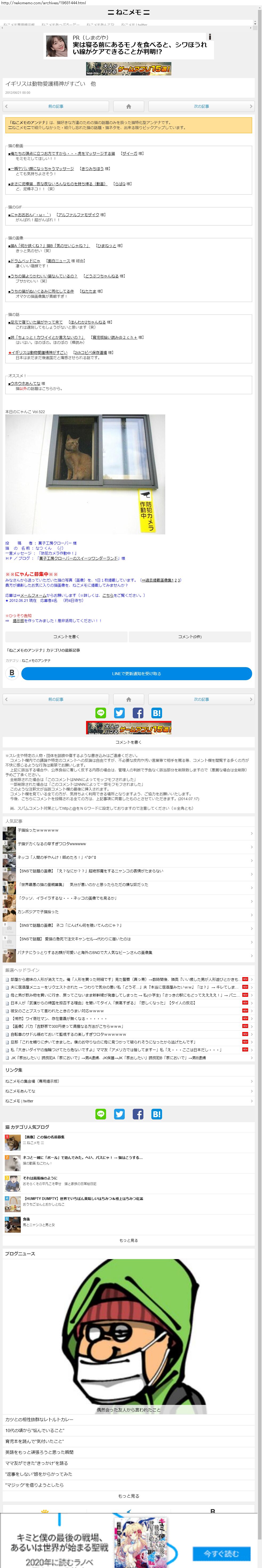This screenshot has width=262, height=1568.
Task: Share via Facebook icon below the link collection
Action: tap(138, 1113)
